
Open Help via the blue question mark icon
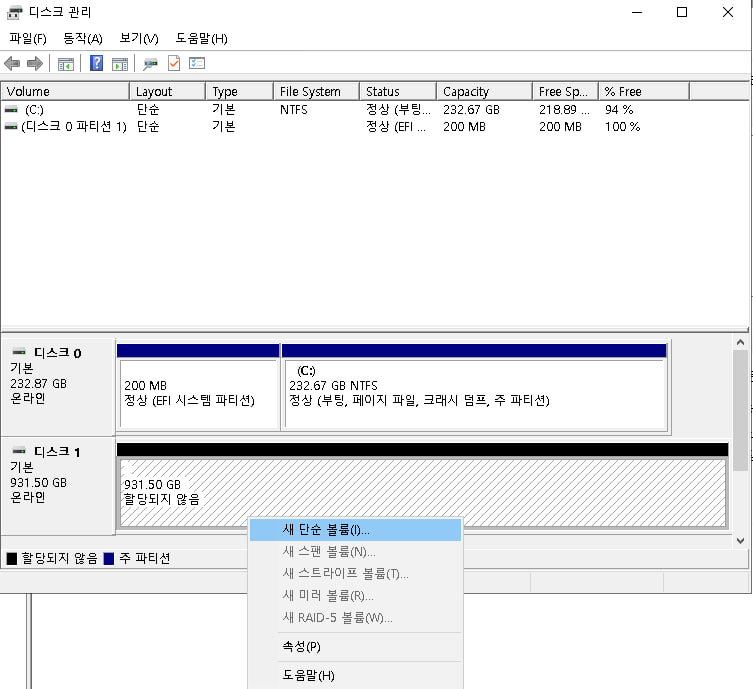pos(97,64)
